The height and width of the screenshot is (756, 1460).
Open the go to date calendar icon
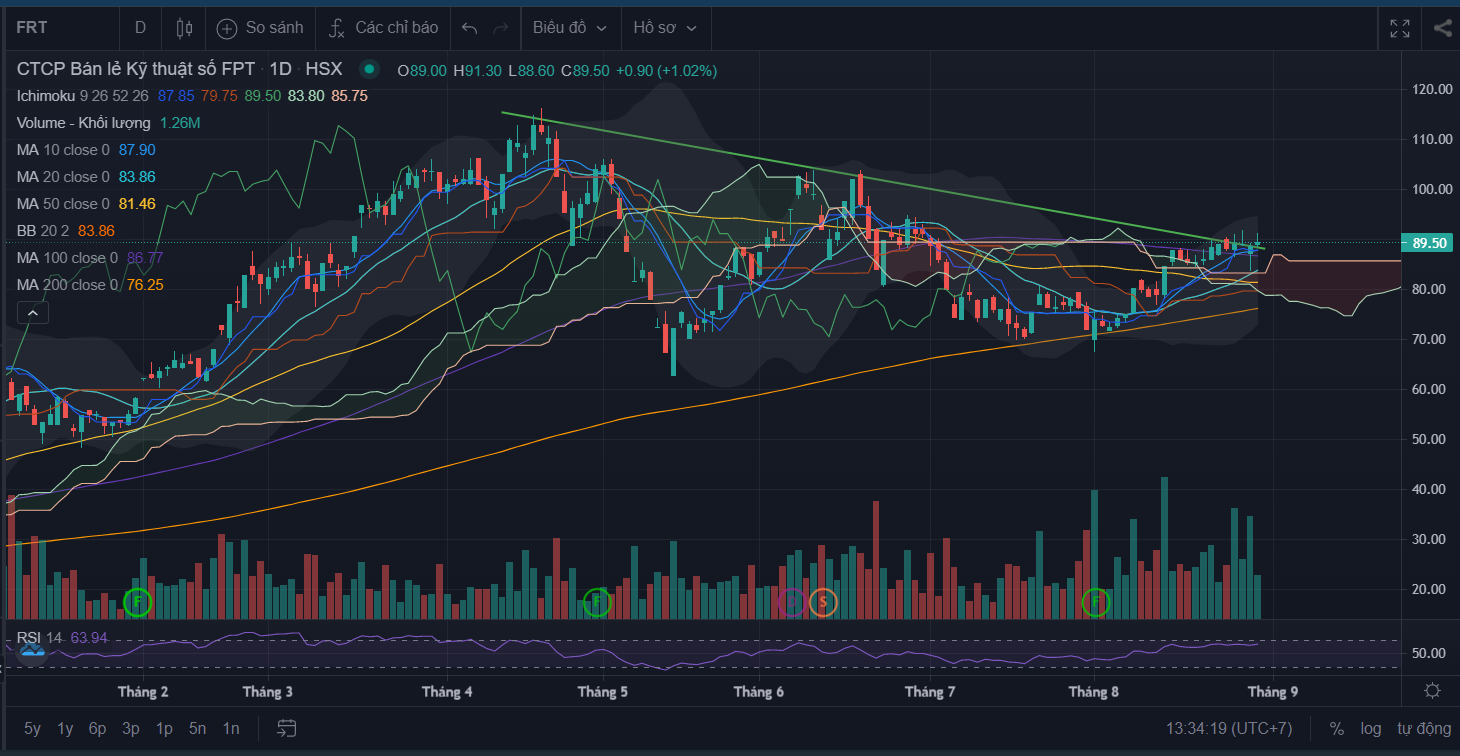point(287,728)
